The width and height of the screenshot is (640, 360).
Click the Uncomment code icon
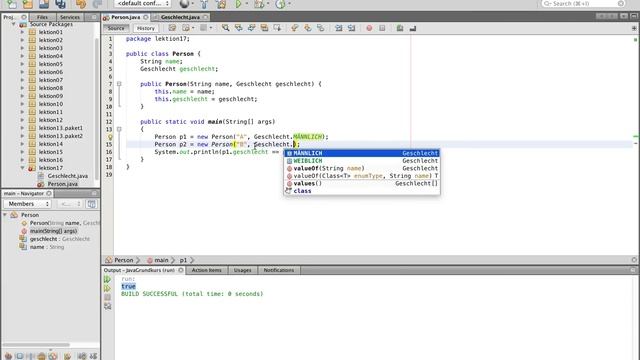(413, 28)
